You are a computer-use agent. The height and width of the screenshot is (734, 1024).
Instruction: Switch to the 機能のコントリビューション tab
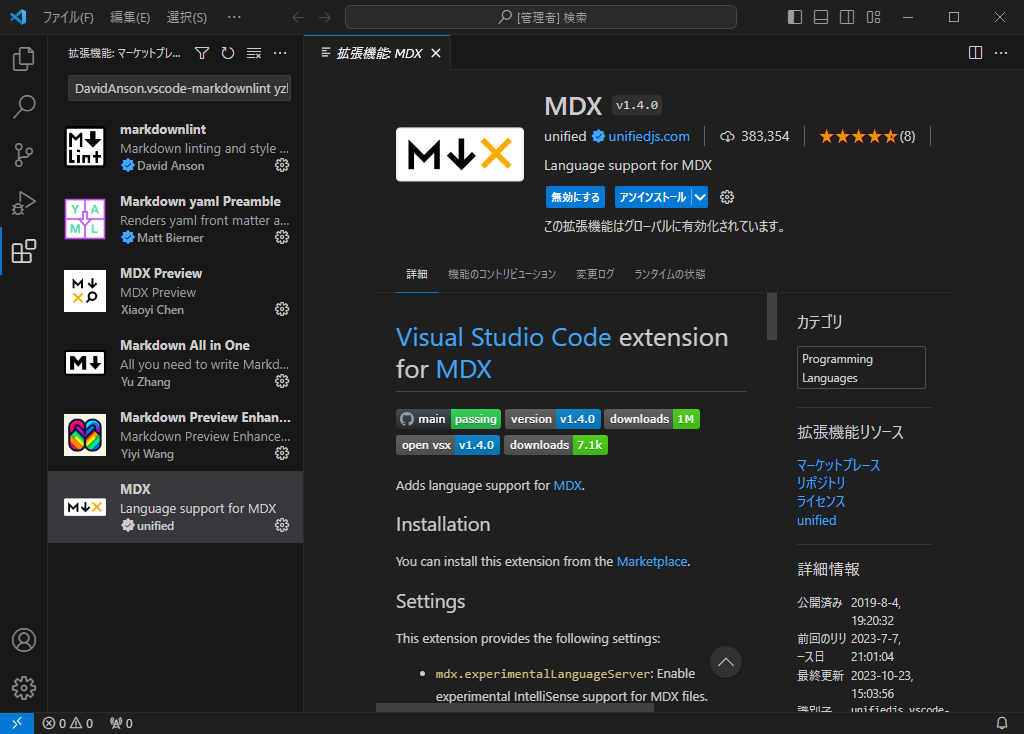[x=502, y=274]
